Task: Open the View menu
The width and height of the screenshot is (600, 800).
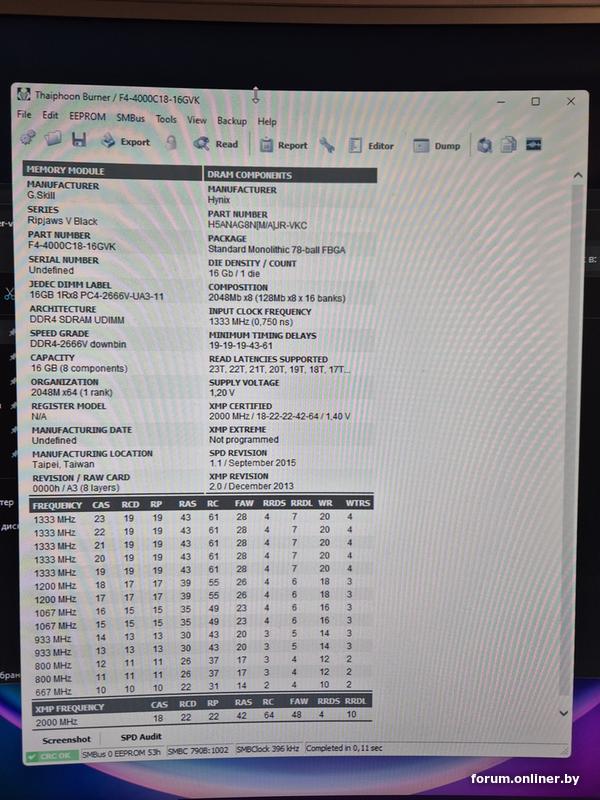Action: tap(196, 120)
